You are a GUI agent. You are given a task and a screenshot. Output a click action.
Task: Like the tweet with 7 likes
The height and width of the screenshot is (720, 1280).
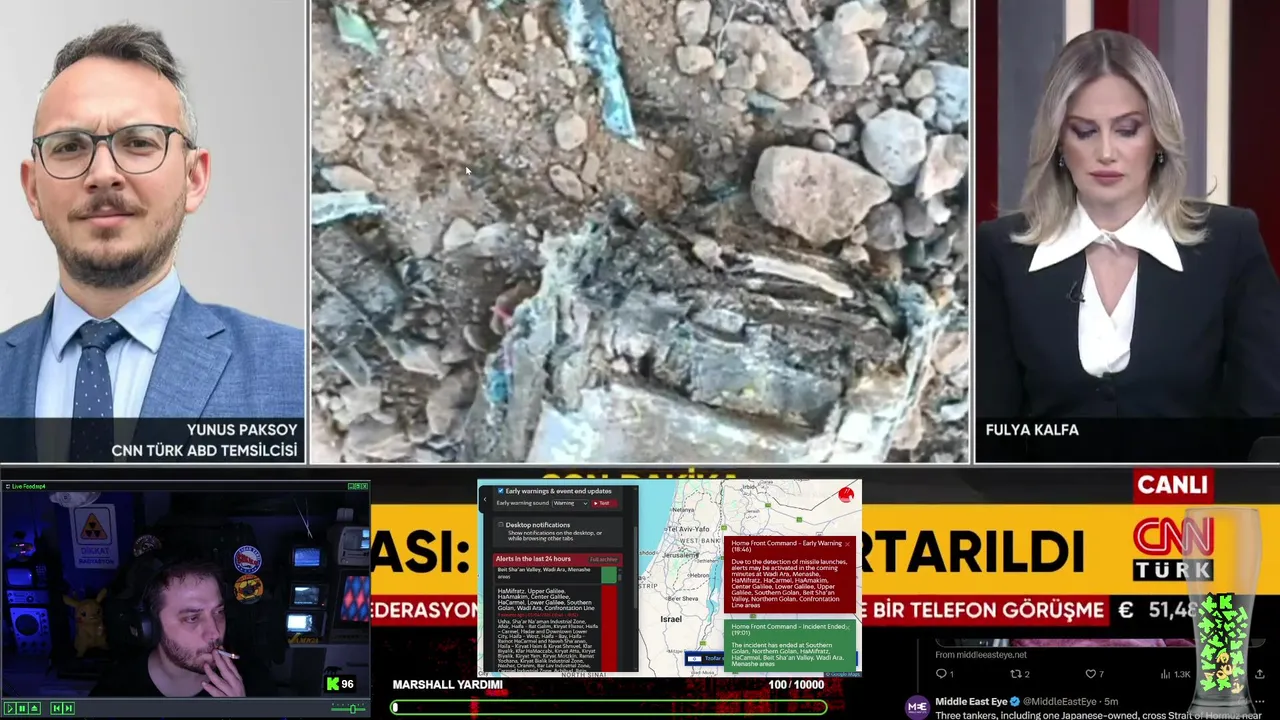[x=1095, y=674]
